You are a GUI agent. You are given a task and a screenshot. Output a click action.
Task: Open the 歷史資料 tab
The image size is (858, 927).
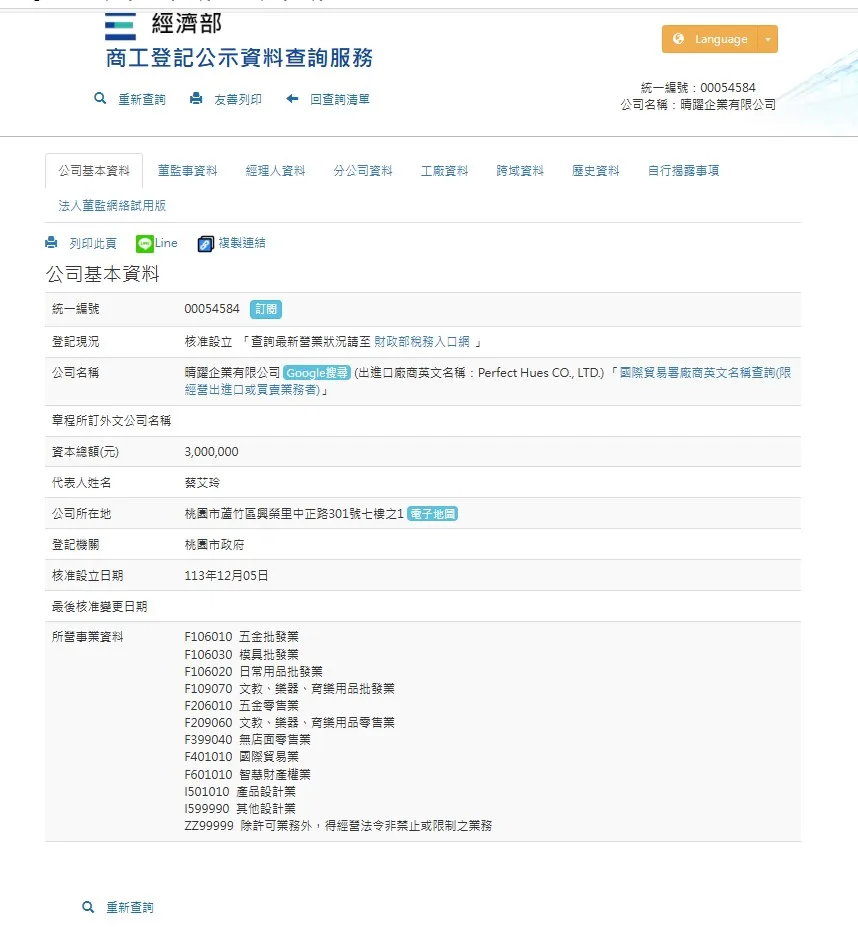pos(596,171)
